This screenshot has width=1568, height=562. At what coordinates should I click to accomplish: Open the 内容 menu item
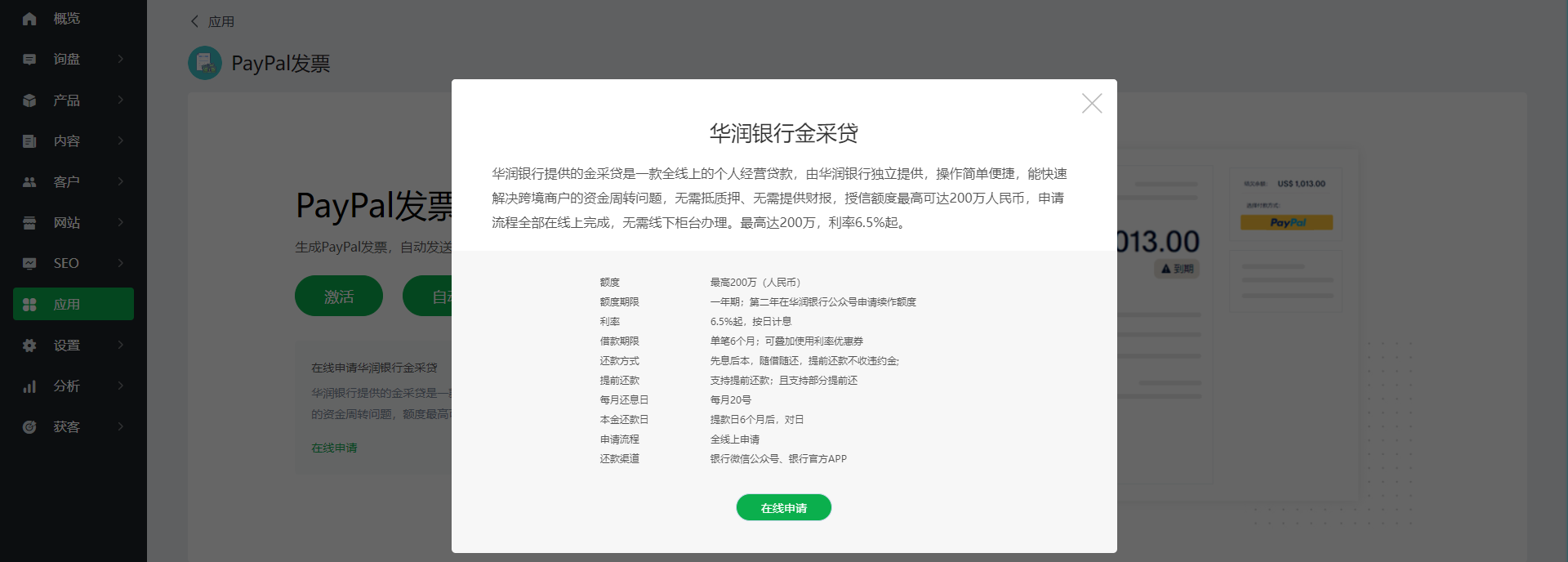pyautogui.click(x=73, y=140)
